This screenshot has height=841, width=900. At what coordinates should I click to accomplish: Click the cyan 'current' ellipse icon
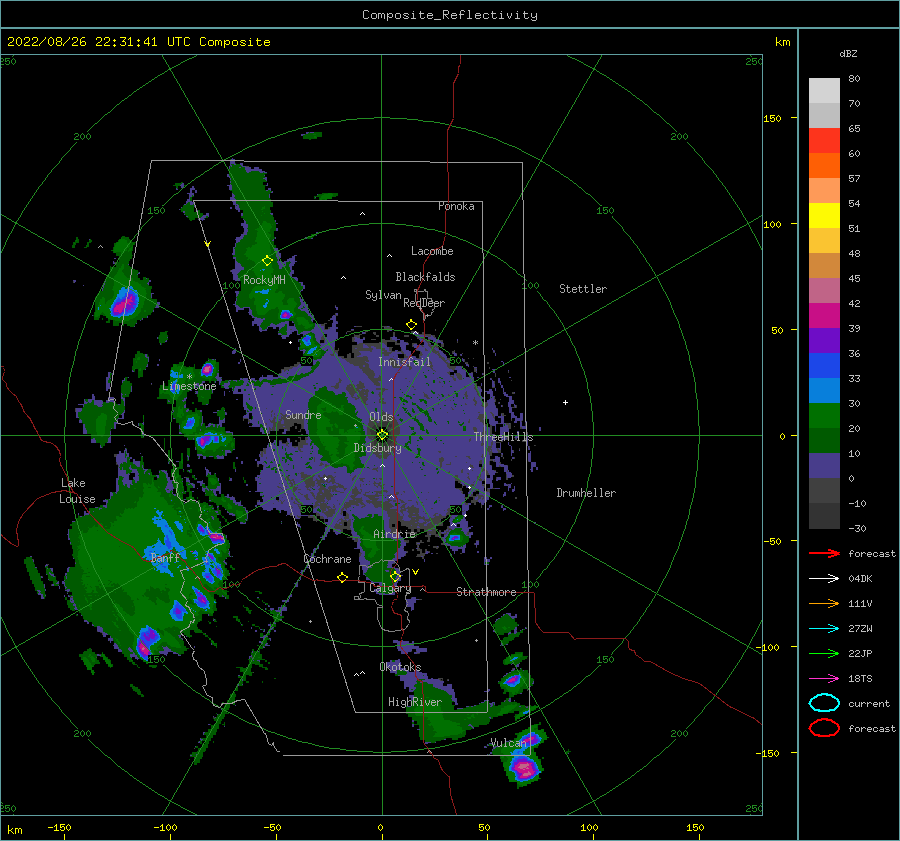tap(824, 703)
